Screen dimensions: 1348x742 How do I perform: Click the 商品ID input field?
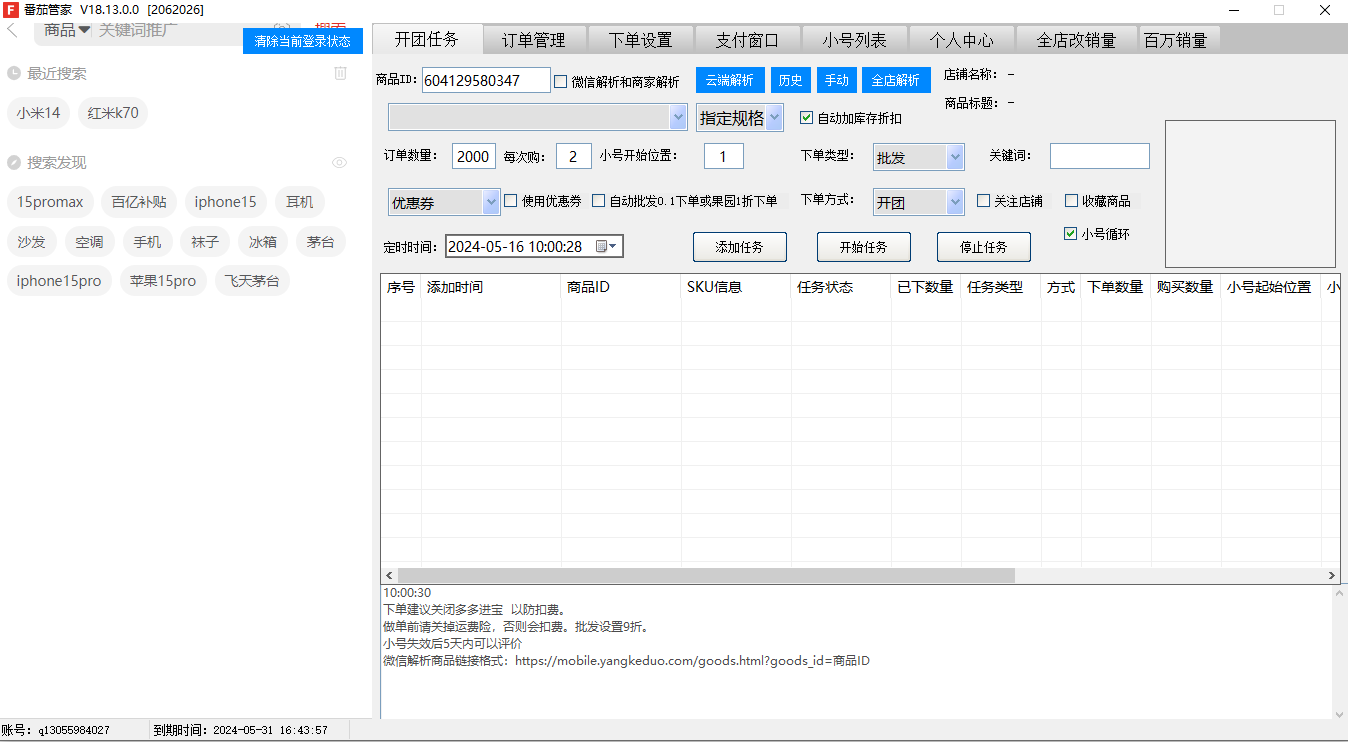point(486,80)
